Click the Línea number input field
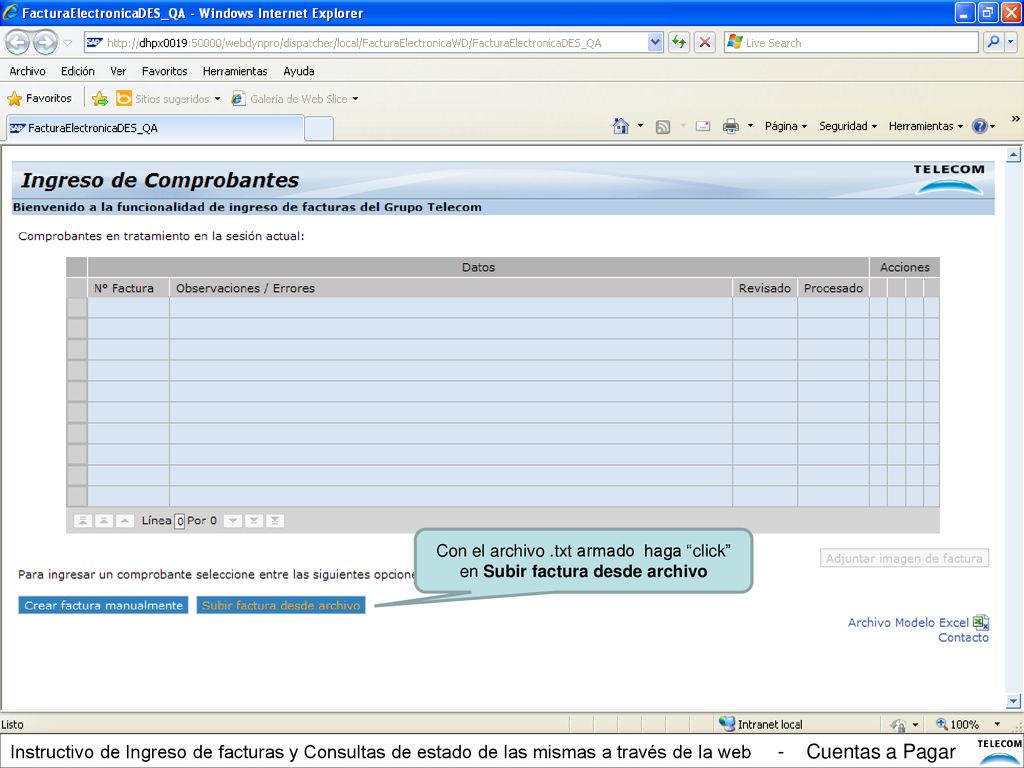The image size is (1024, 768). (x=180, y=521)
